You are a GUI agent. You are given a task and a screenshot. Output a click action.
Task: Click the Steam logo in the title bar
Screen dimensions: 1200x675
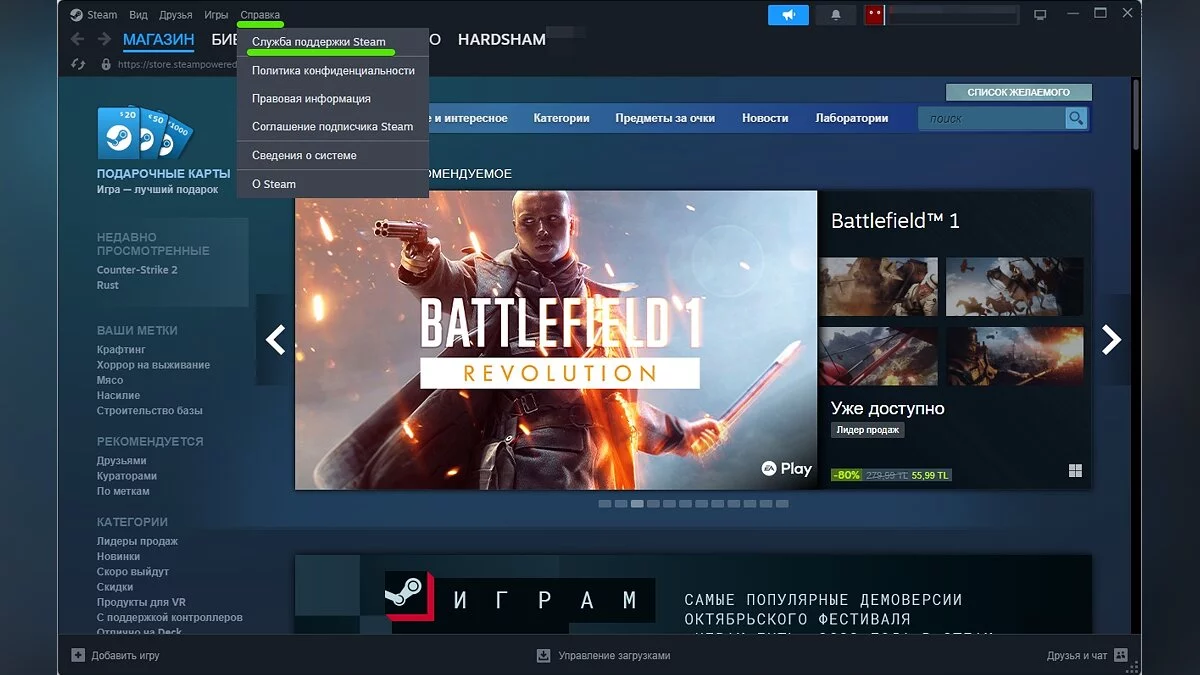(x=76, y=15)
